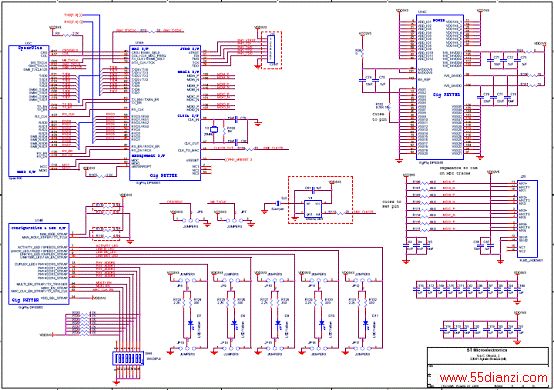This screenshot has height=390, width=554.
Task: Select the upper decoupling capacitor row at right
Action: [468, 290]
